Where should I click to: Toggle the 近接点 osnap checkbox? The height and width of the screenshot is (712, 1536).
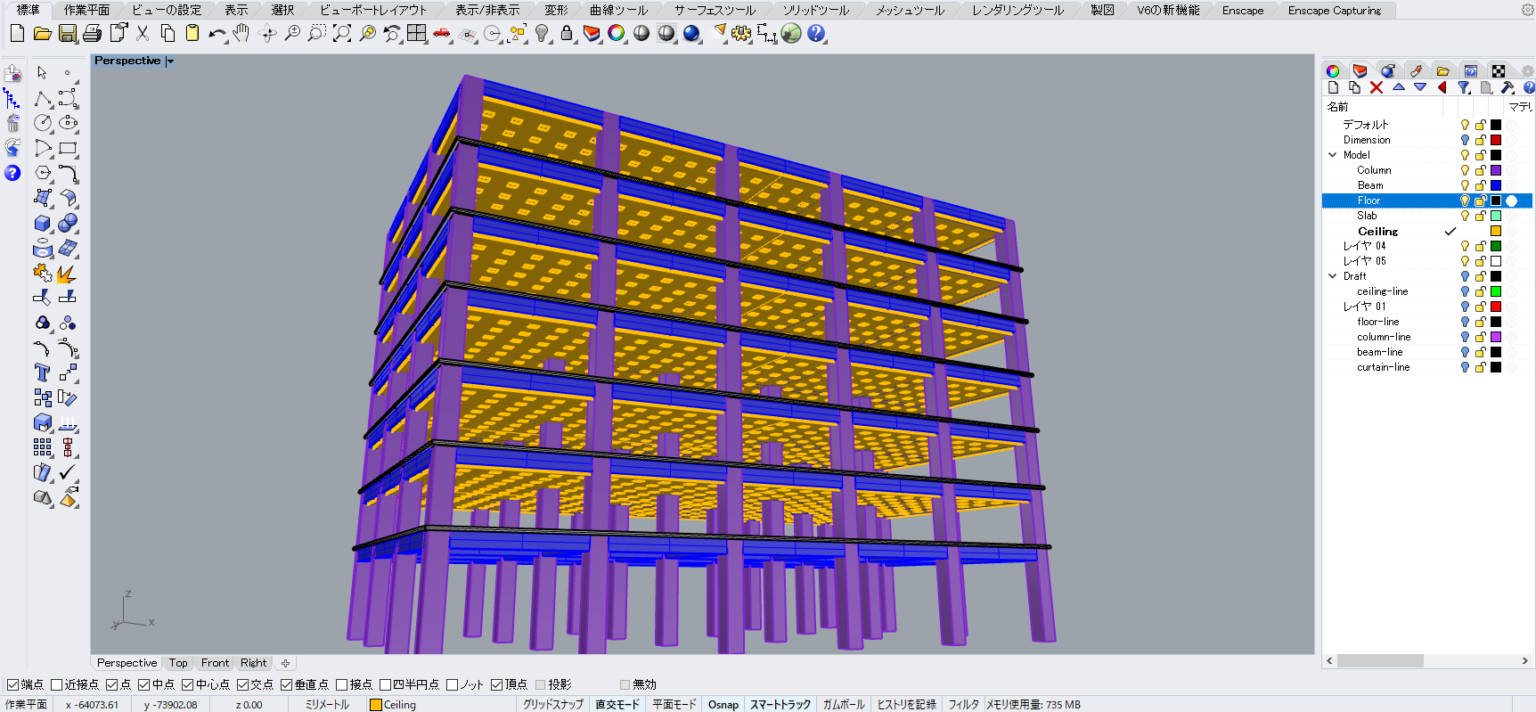pyautogui.click(x=56, y=685)
